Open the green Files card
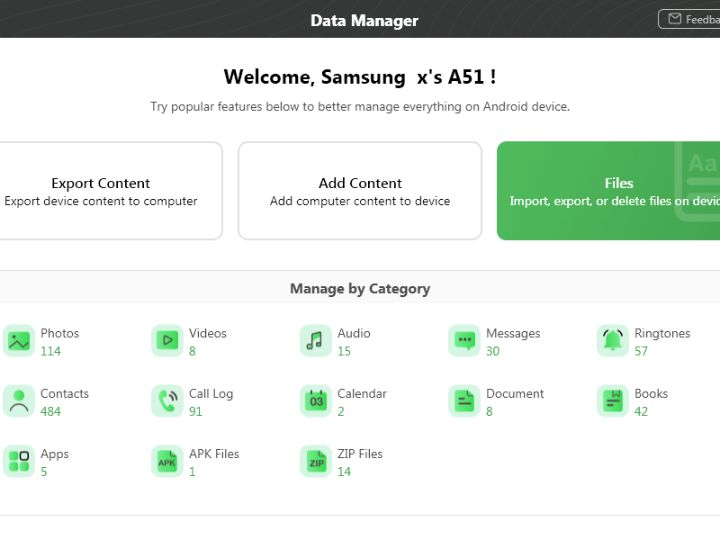Screen dimensions: 720x540 (610, 191)
